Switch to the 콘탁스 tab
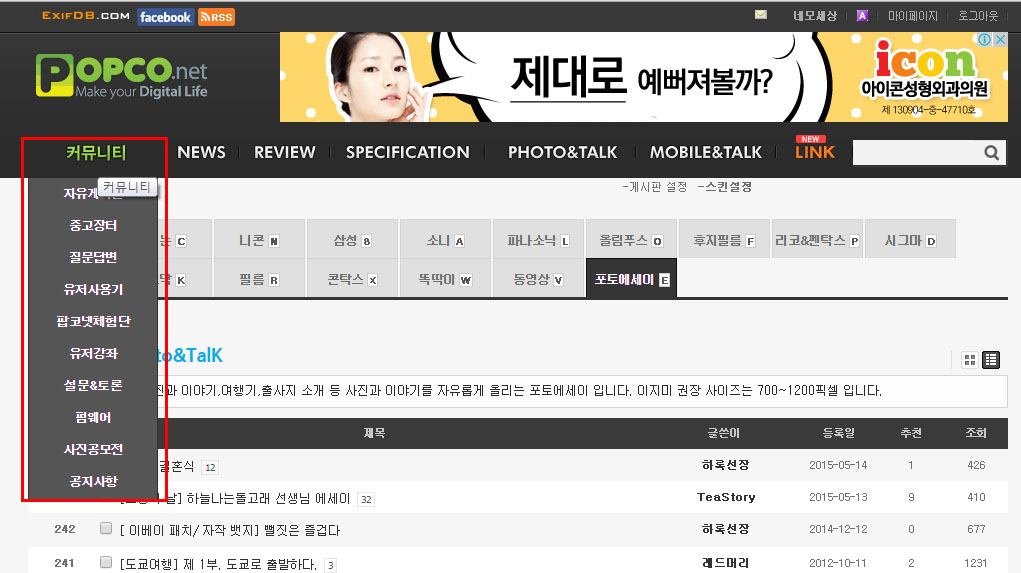The height and width of the screenshot is (573, 1021). [352, 279]
